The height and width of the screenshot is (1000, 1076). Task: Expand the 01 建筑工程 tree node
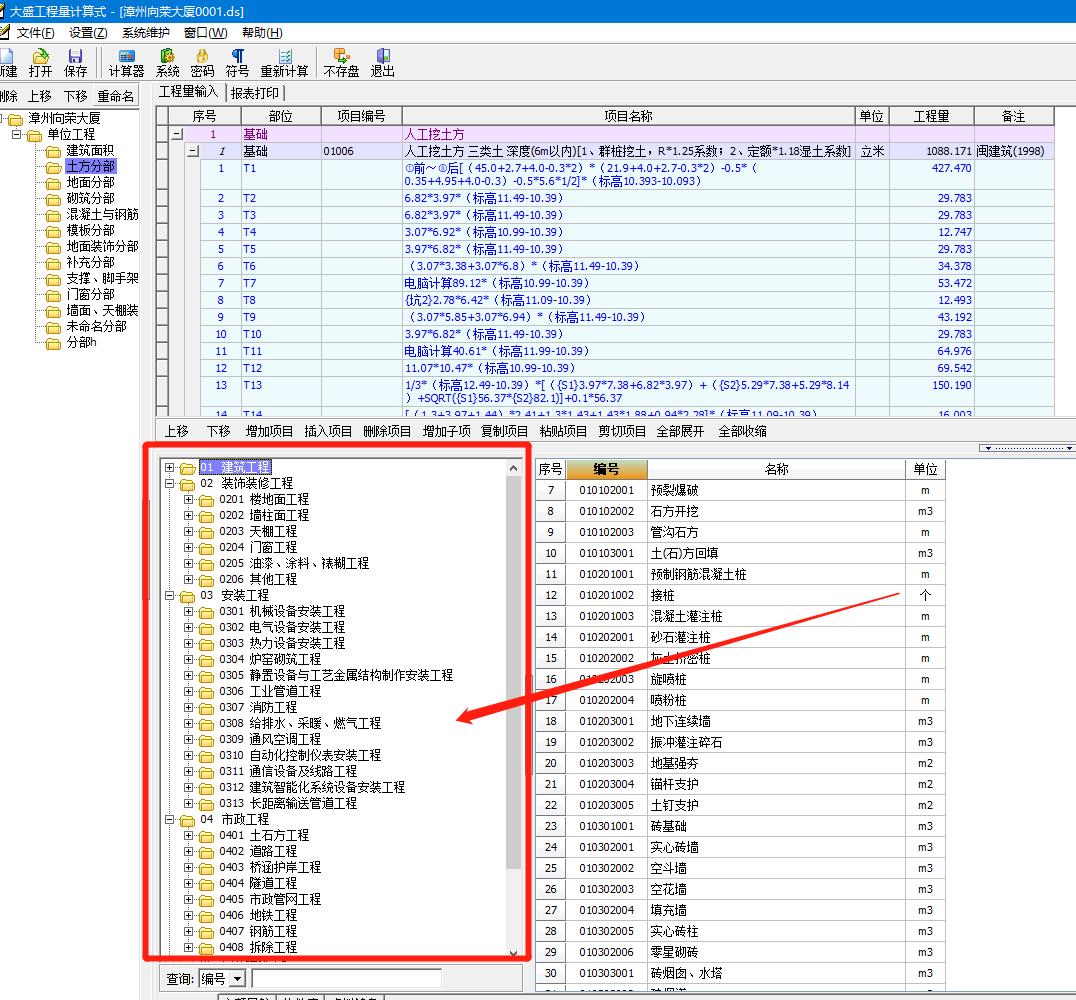[x=170, y=467]
